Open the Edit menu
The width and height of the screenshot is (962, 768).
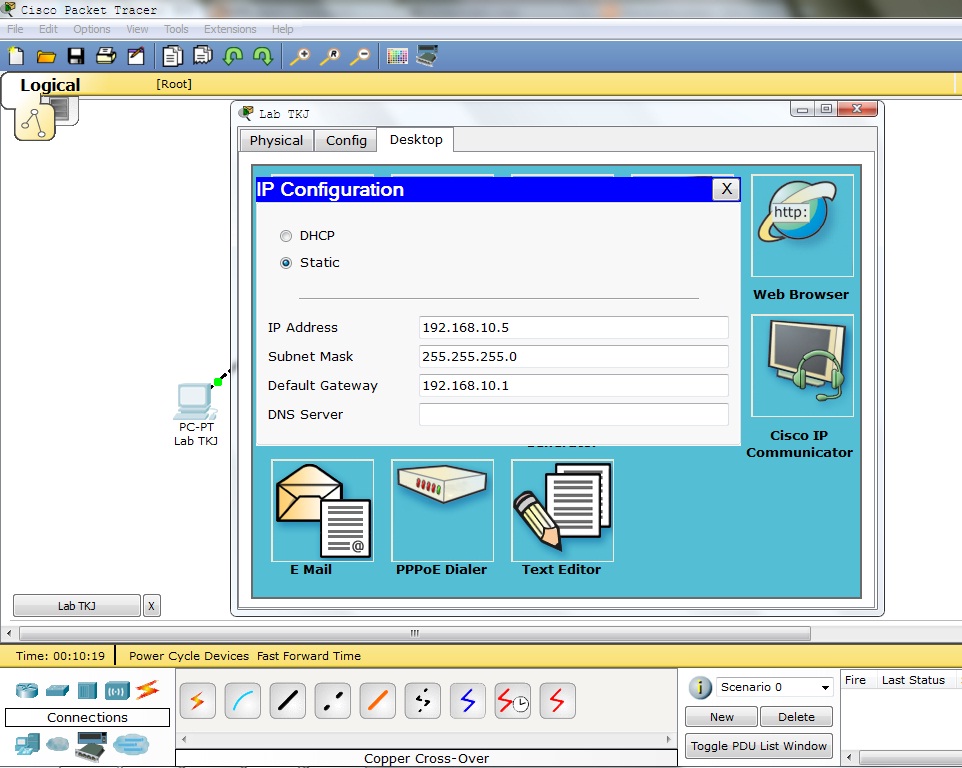click(x=48, y=29)
